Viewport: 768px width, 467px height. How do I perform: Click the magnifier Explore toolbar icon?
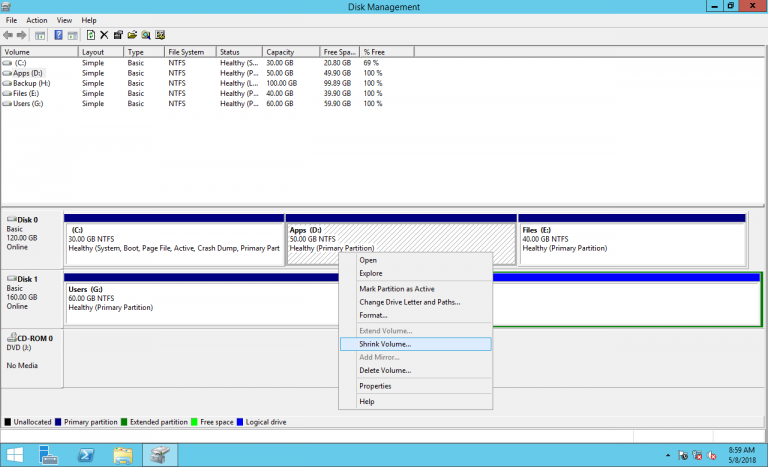(x=146, y=35)
